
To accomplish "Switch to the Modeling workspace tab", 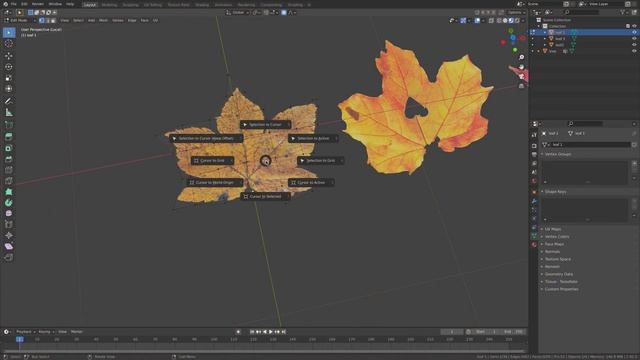I will [x=109, y=4].
